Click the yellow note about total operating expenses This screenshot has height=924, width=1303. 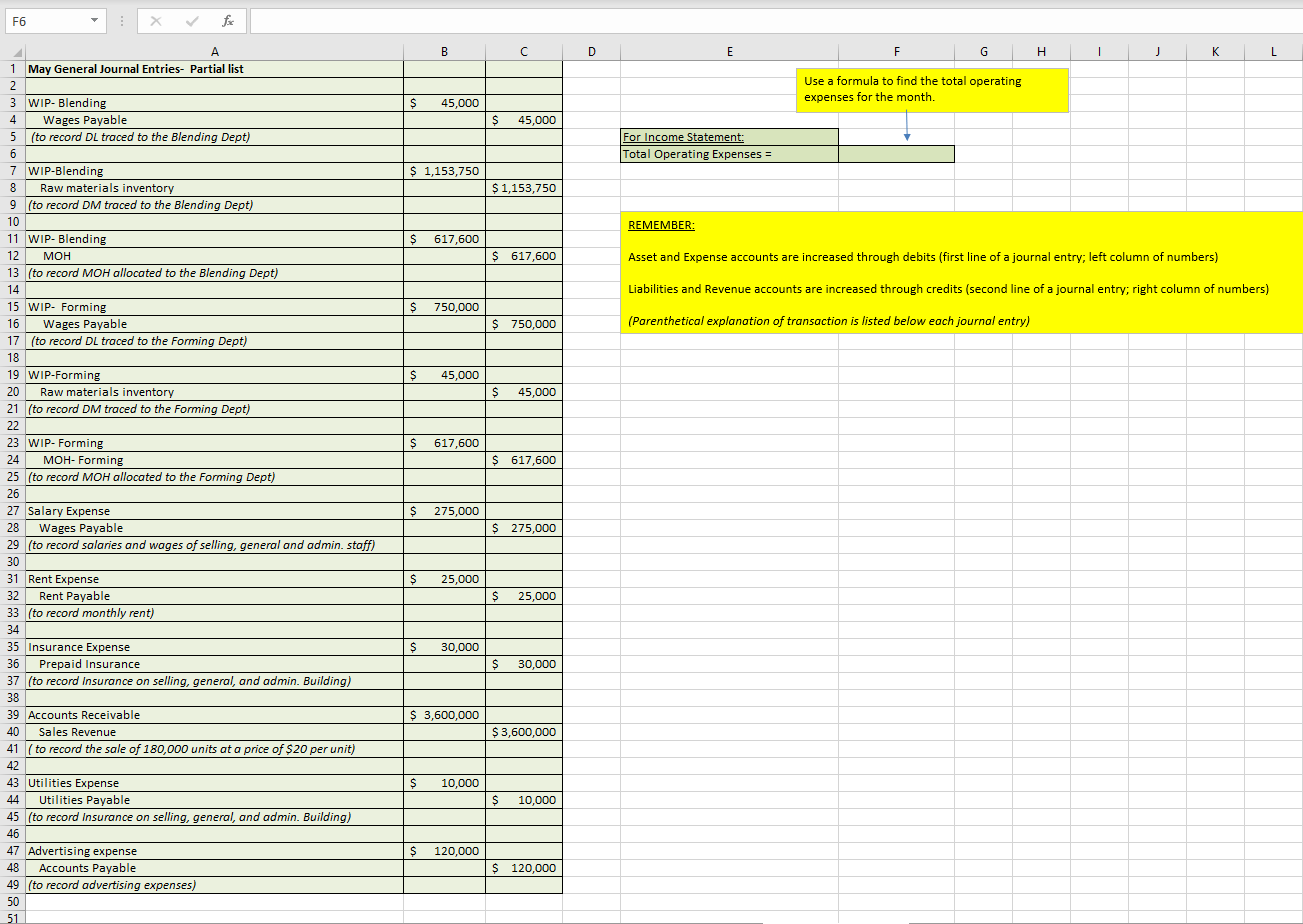coord(932,89)
